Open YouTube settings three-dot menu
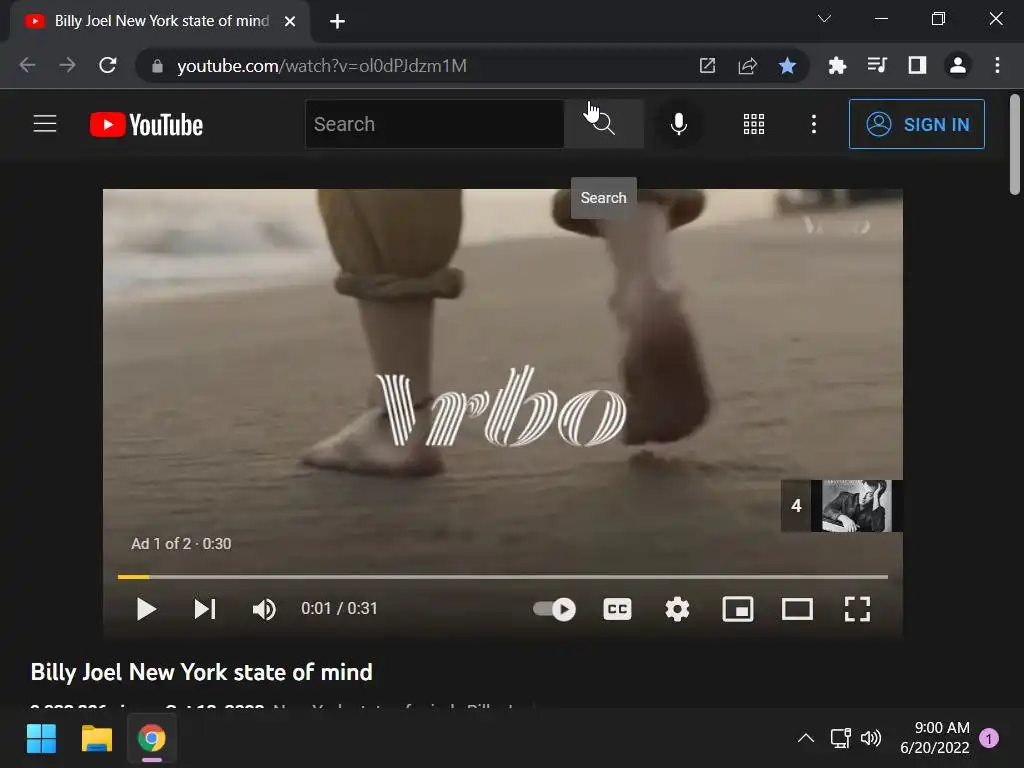 coord(814,124)
